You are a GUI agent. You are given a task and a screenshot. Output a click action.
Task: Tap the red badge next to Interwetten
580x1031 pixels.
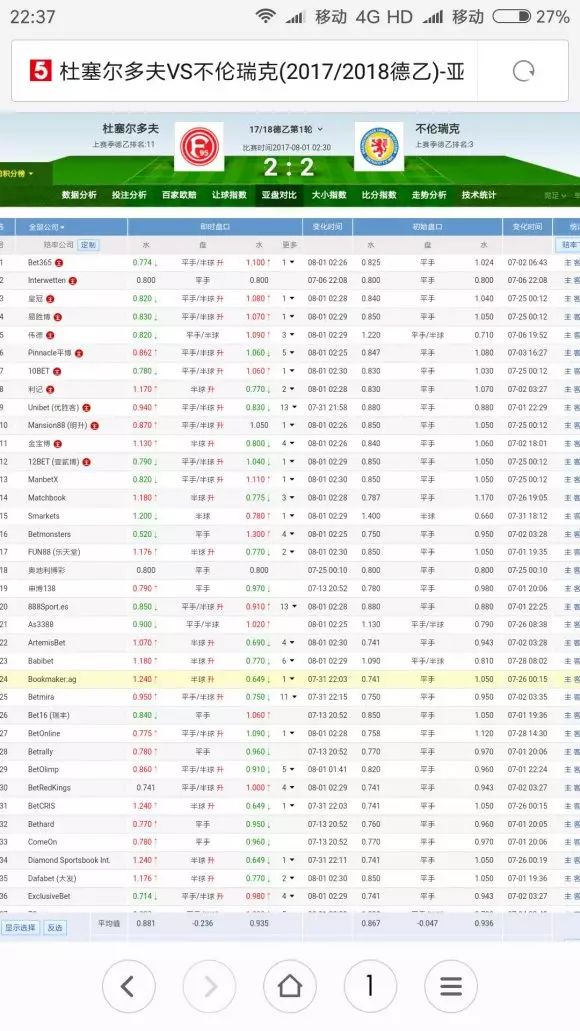click(x=72, y=281)
